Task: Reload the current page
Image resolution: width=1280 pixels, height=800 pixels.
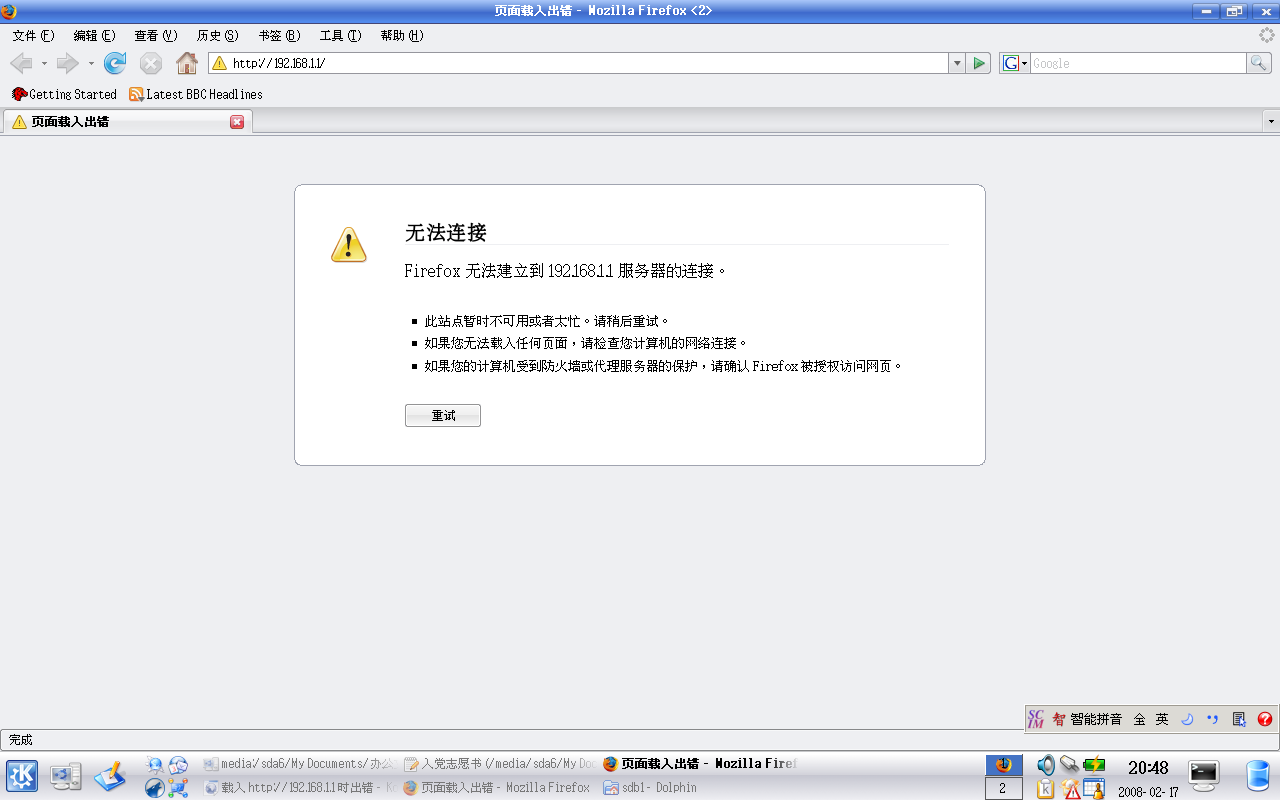Action: [115, 63]
